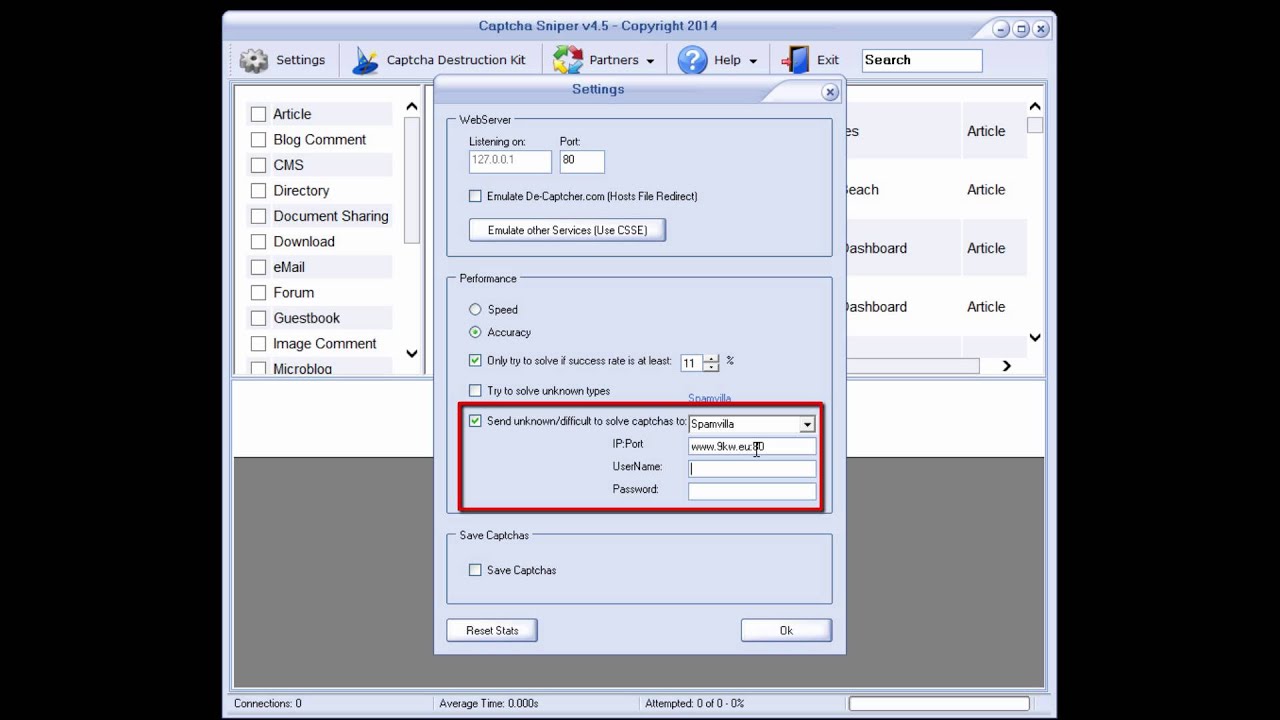Click the WebServer Port field
Image resolution: width=1280 pixels, height=720 pixels.
[582, 161]
